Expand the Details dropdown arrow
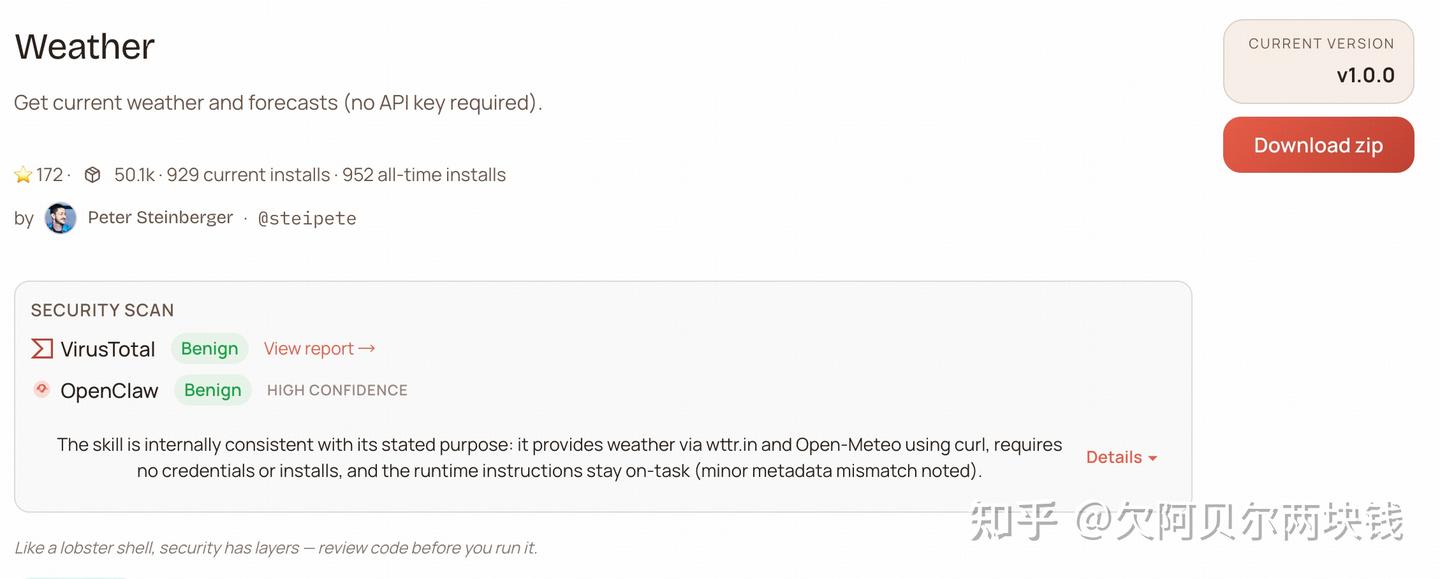 coord(1152,458)
